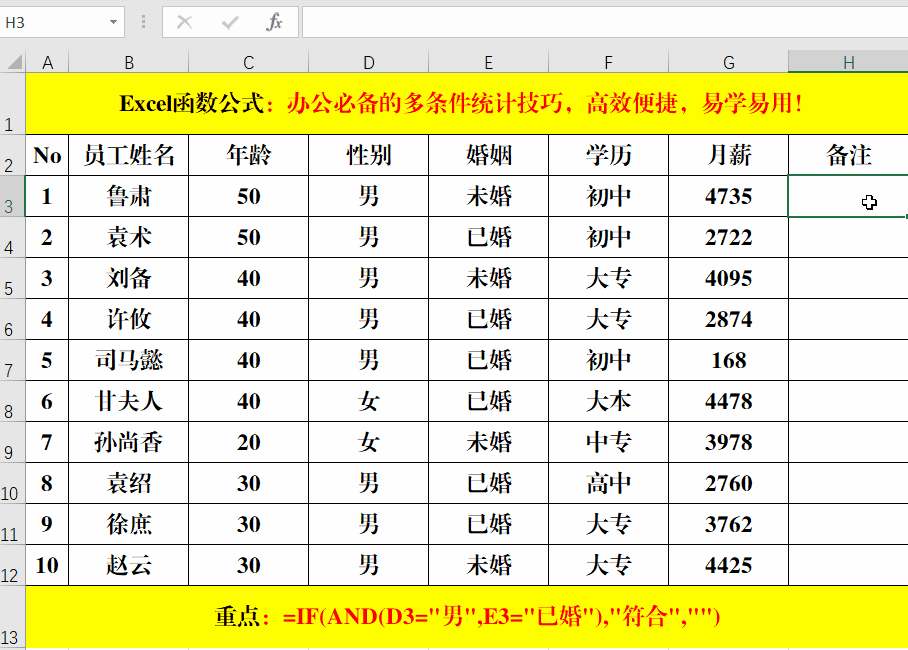The height and width of the screenshot is (650, 908).
Task: Click the Insert Function fx icon
Action: click(x=274, y=23)
